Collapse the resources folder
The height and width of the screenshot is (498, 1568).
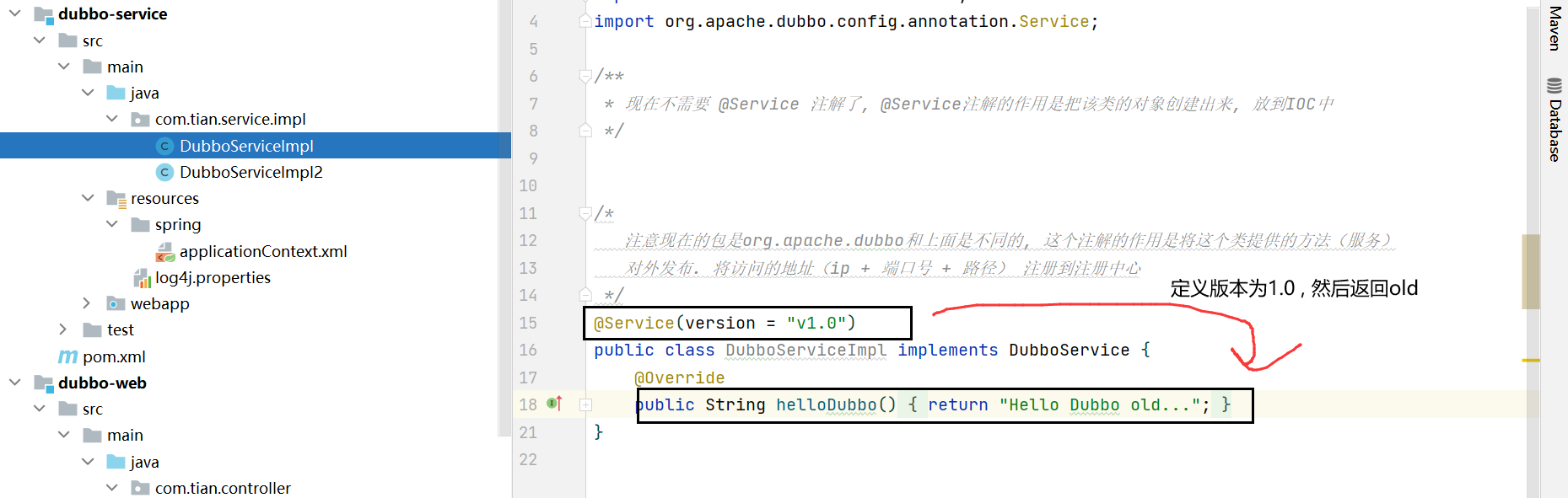pyautogui.click(x=88, y=197)
